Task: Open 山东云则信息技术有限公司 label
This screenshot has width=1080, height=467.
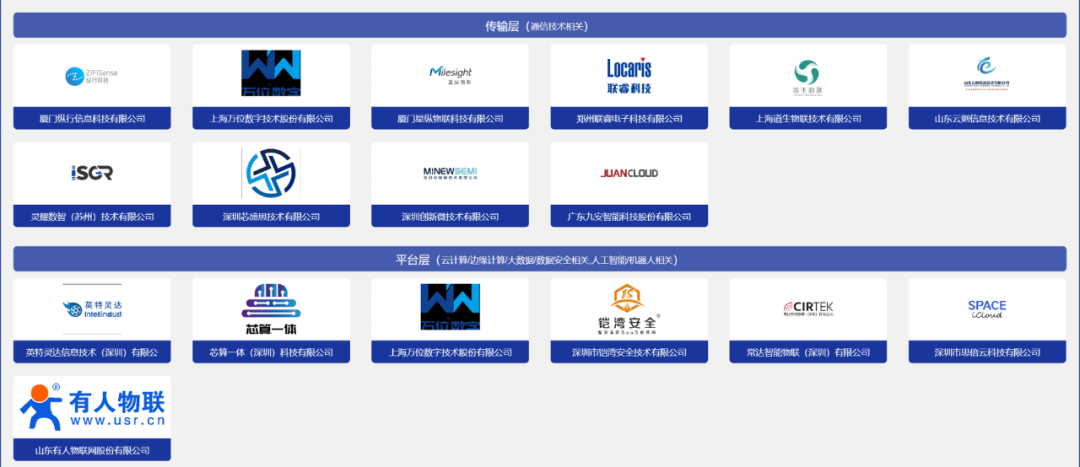Action: (x=986, y=118)
